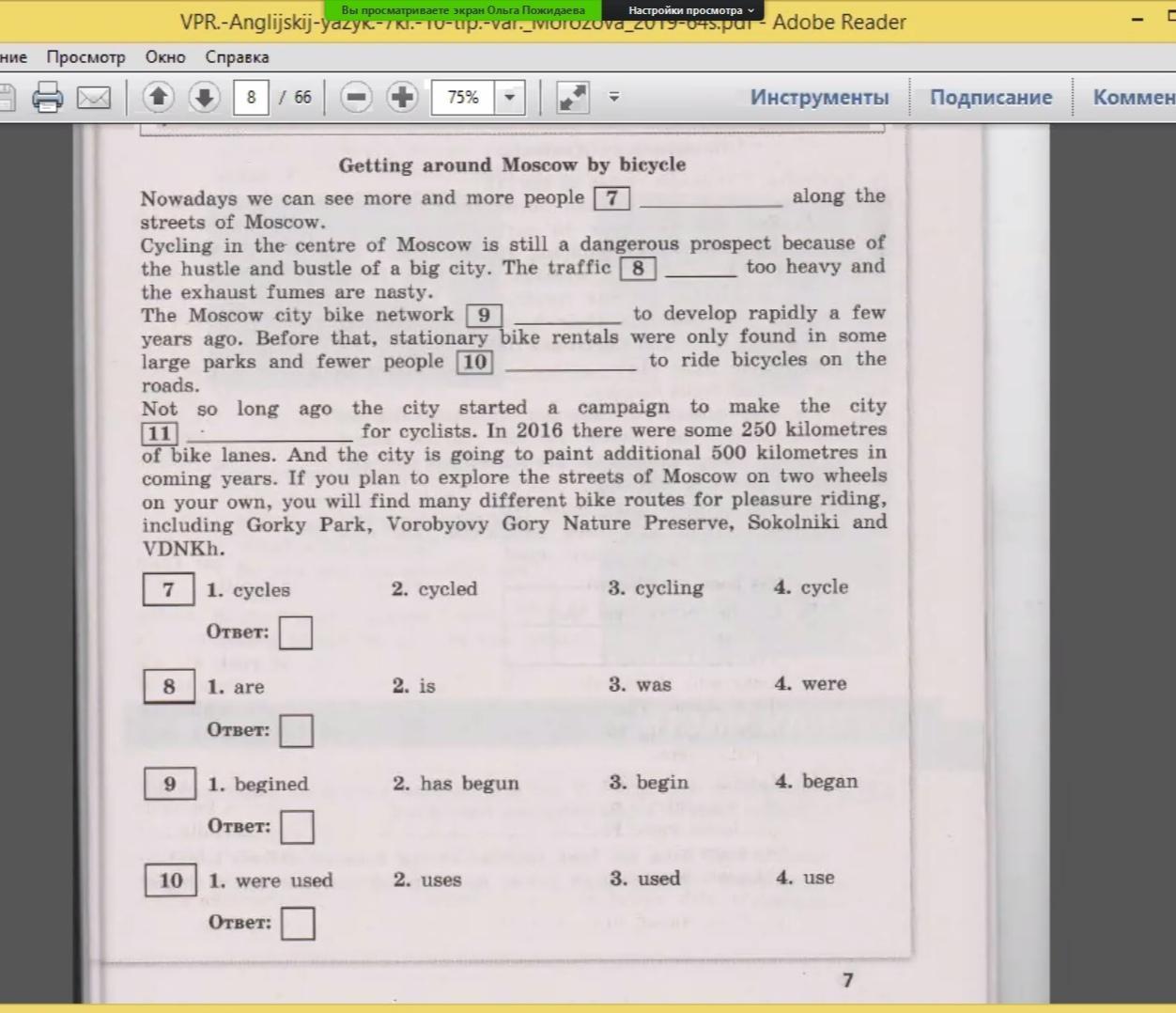Click option '4. use' in question 10
This screenshot has width=1176, height=1013.
point(806,878)
